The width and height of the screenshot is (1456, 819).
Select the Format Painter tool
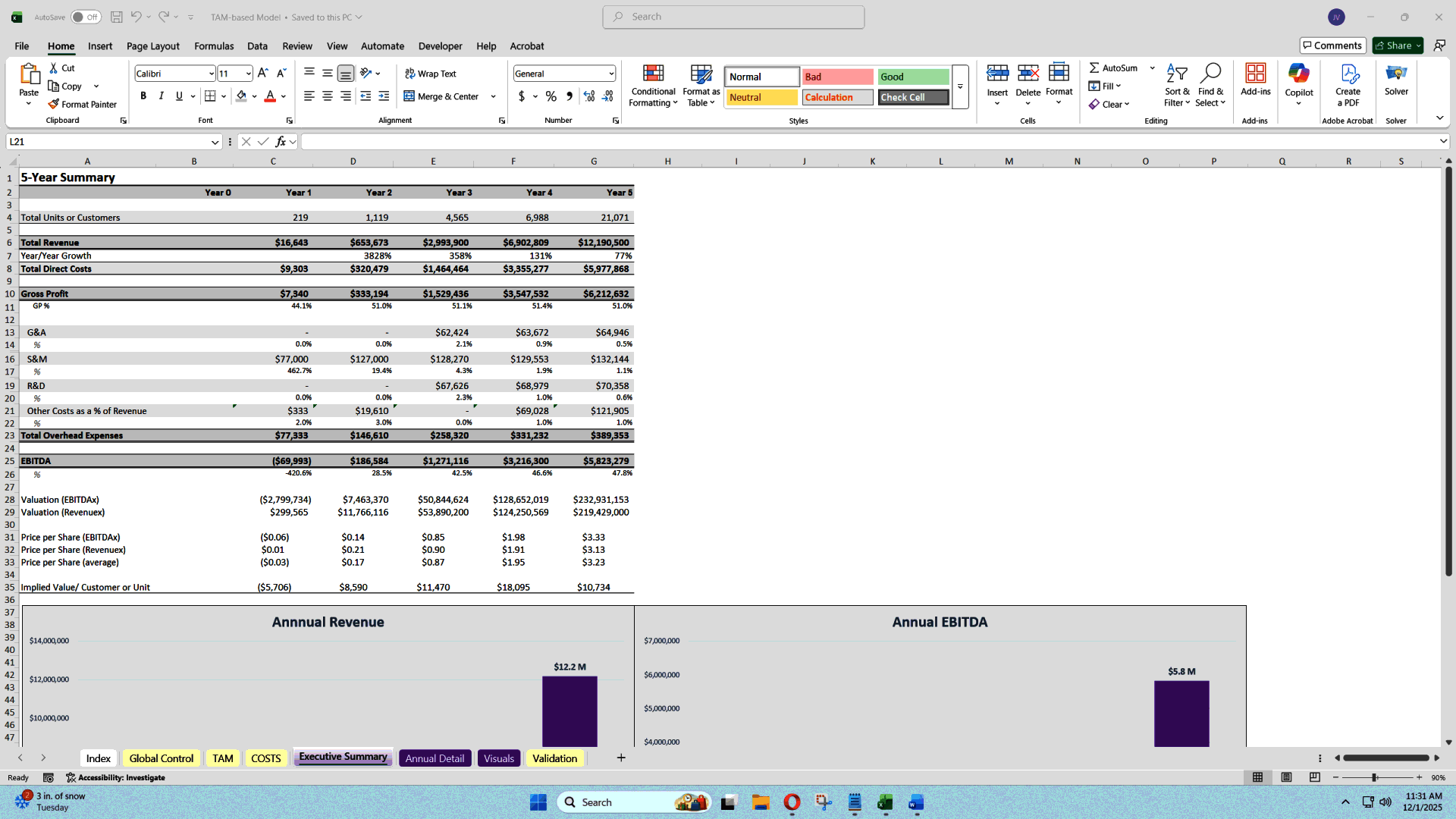click(83, 104)
